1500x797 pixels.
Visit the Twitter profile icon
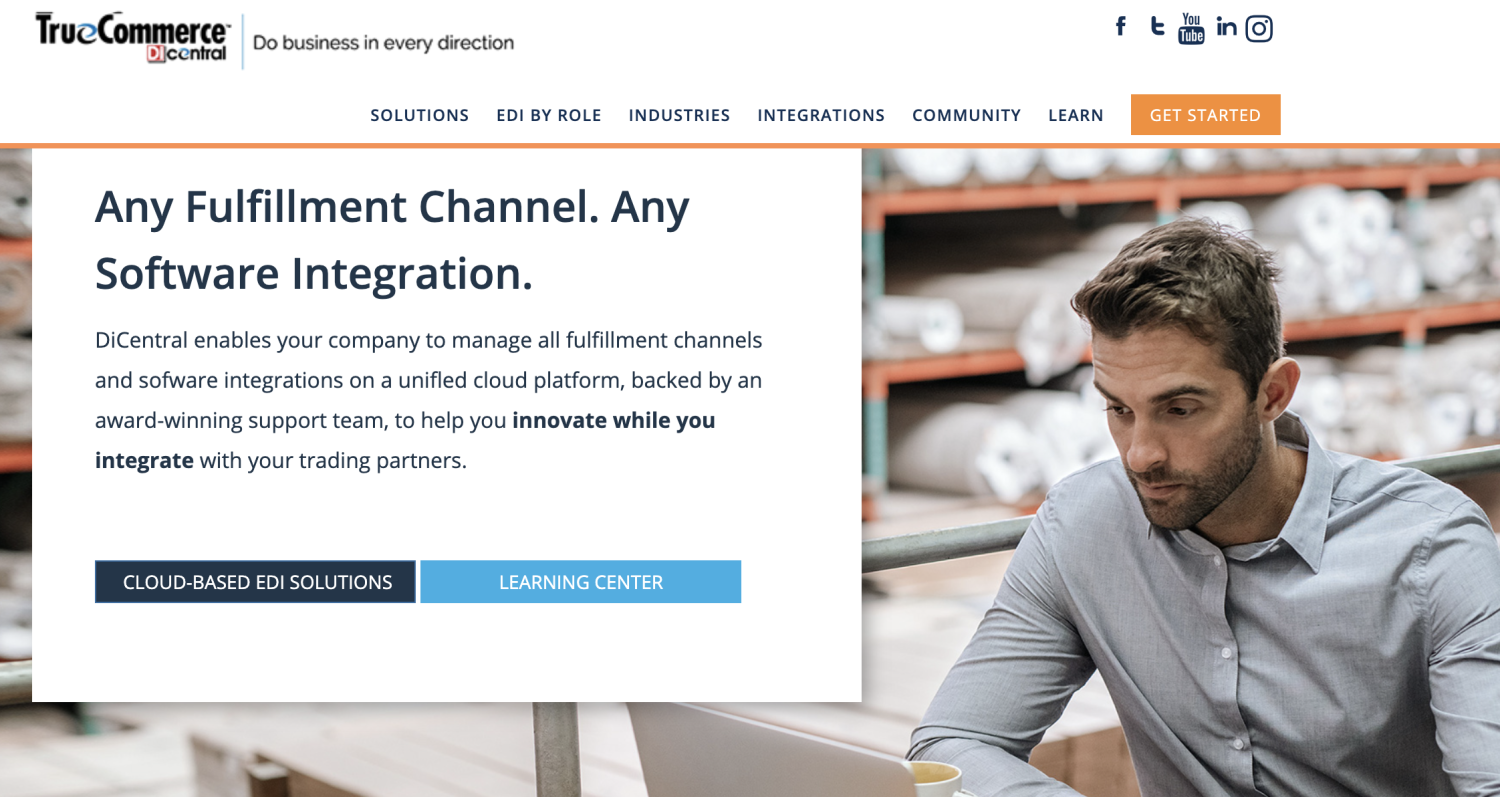[1157, 27]
